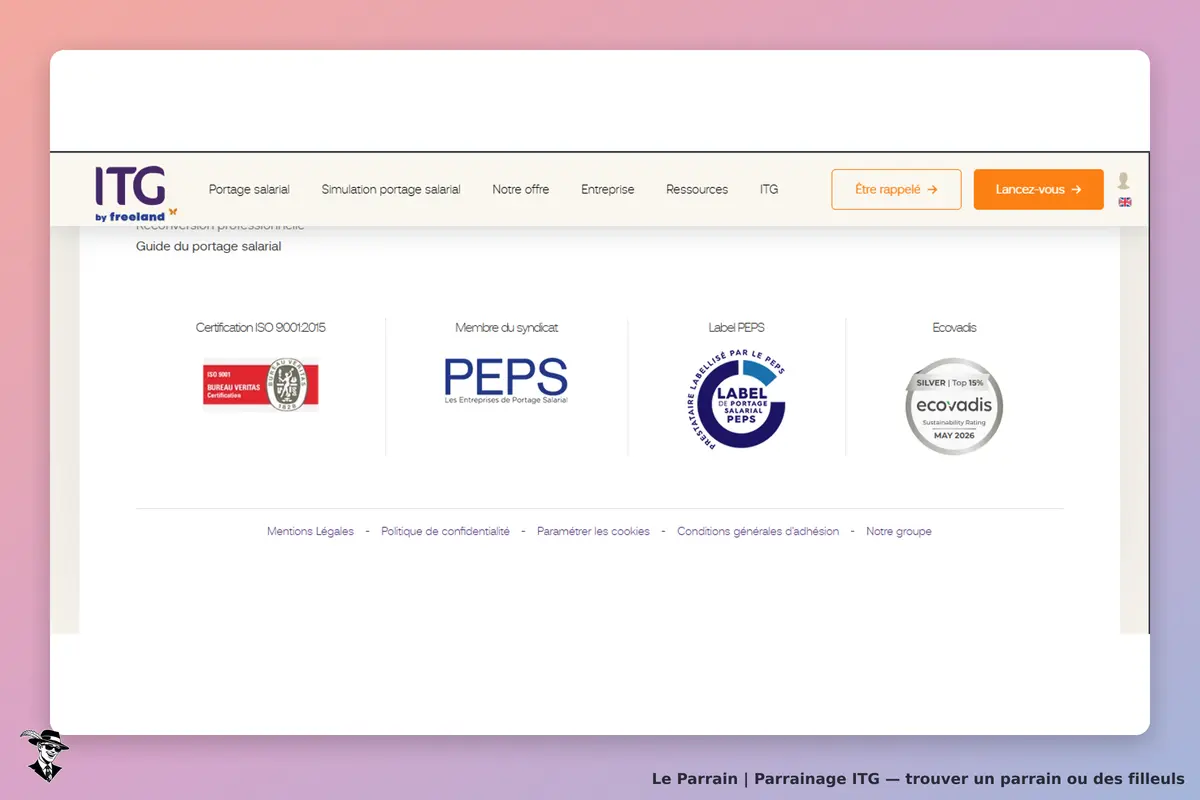Screen dimensions: 1200x800
Task: Click Paramétrer les cookies link
Action: [593, 531]
